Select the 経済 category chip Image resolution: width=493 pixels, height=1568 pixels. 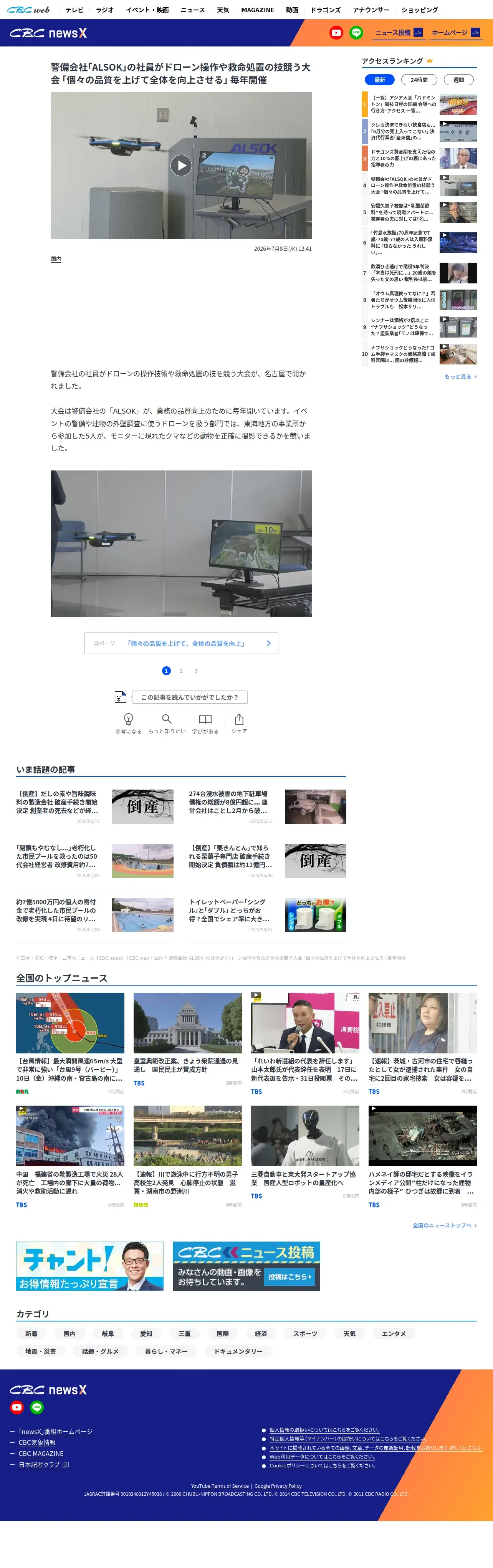[x=261, y=1334]
